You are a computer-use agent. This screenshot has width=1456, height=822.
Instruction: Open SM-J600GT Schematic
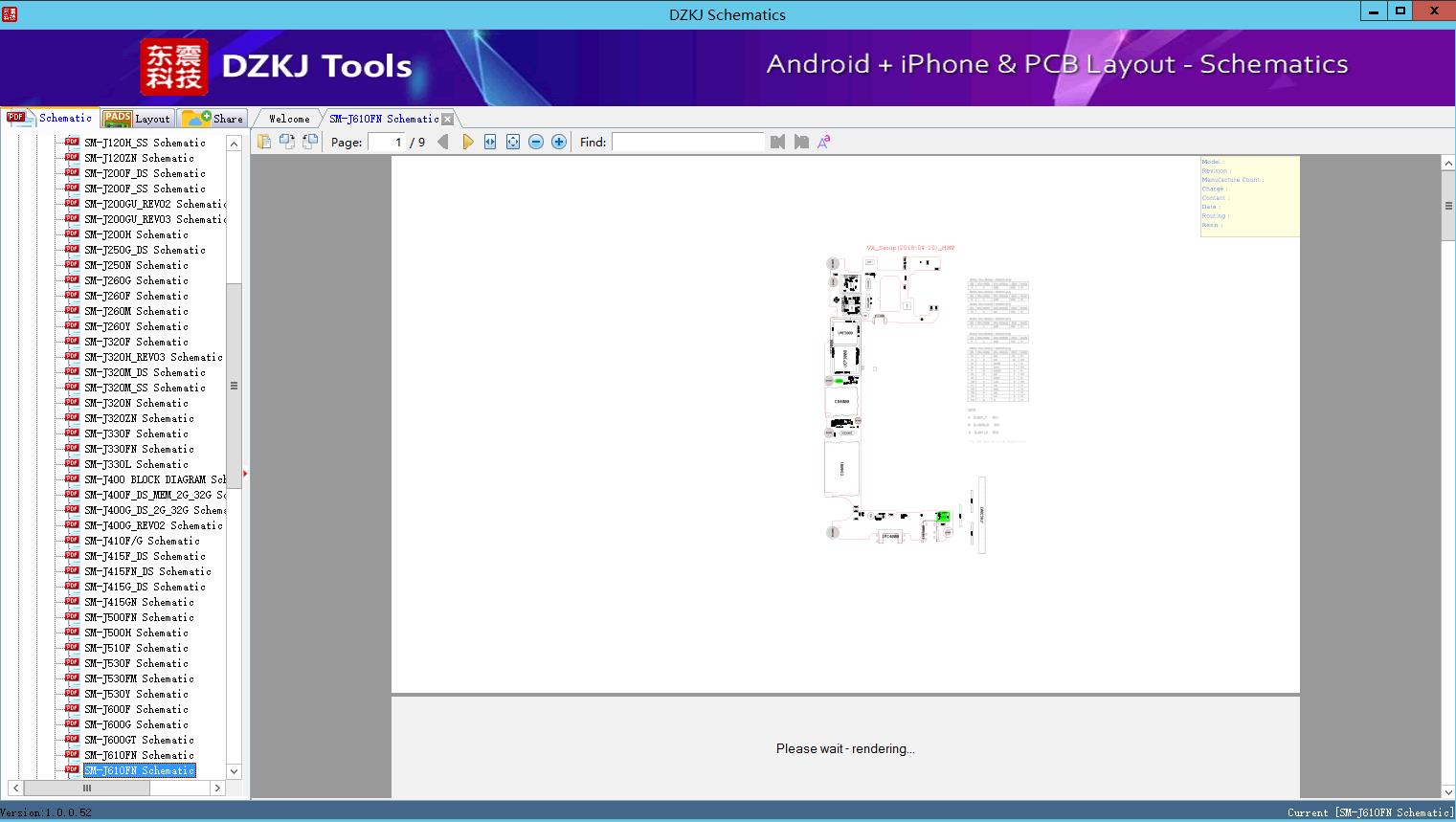coord(139,740)
